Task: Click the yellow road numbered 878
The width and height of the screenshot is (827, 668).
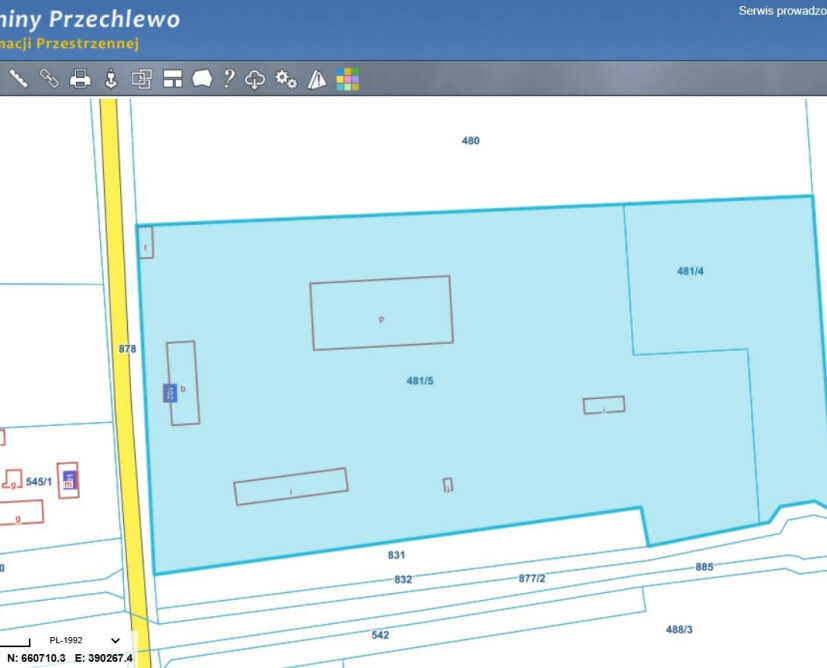Action: click(125, 349)
